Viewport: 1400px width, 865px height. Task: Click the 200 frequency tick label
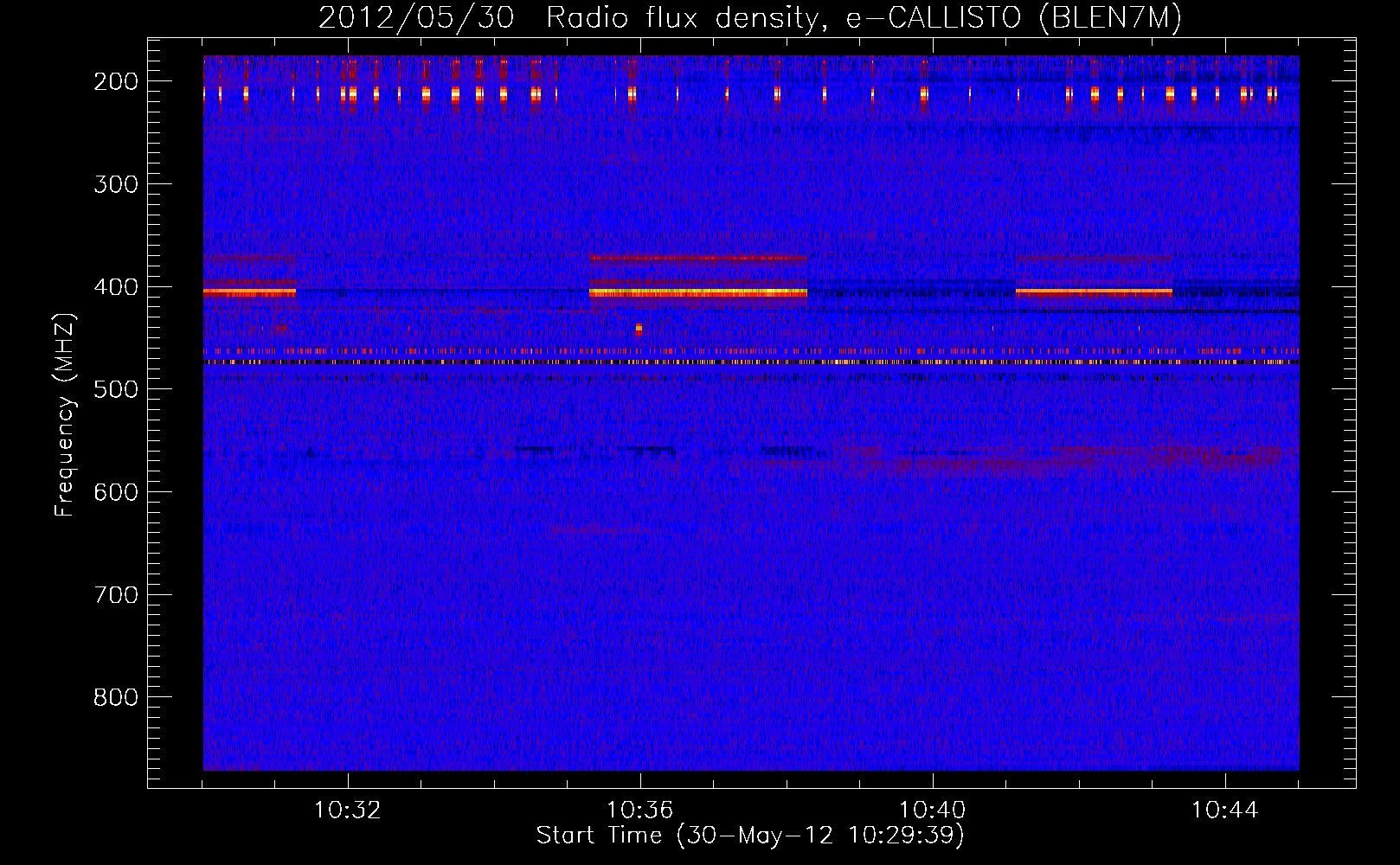[116, 81]
